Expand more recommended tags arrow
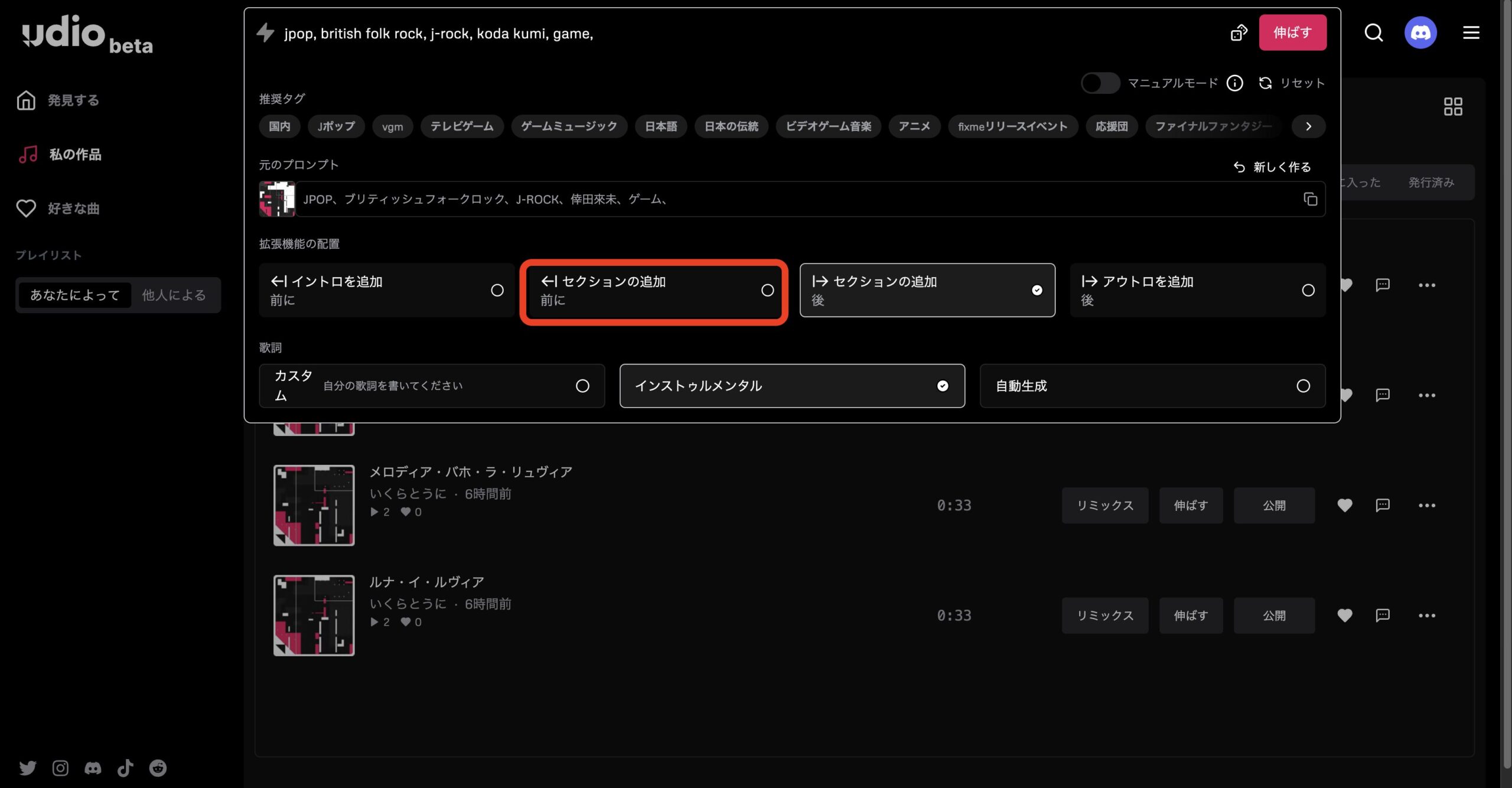The width and height of the screenshot is (1512, 788). coord(1308,126)
